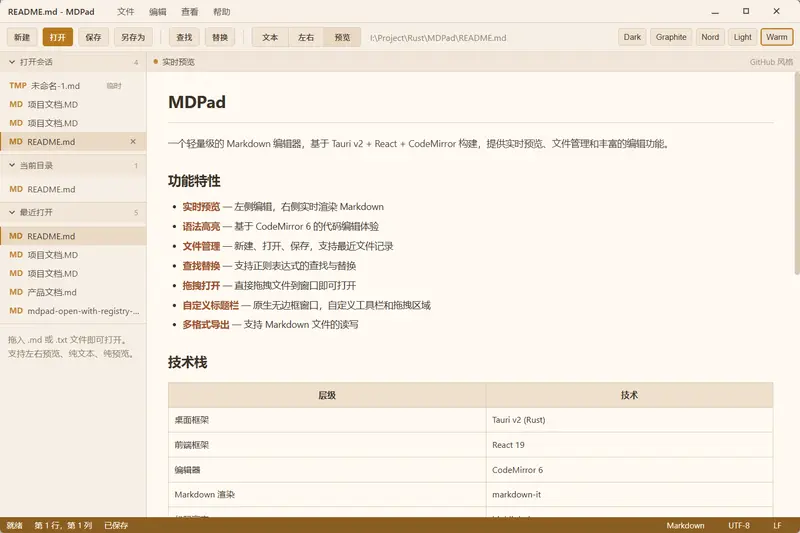Click the 打开会话 count badge 4
The height and width of the screenshot is (533, 800).
(136, 62)
